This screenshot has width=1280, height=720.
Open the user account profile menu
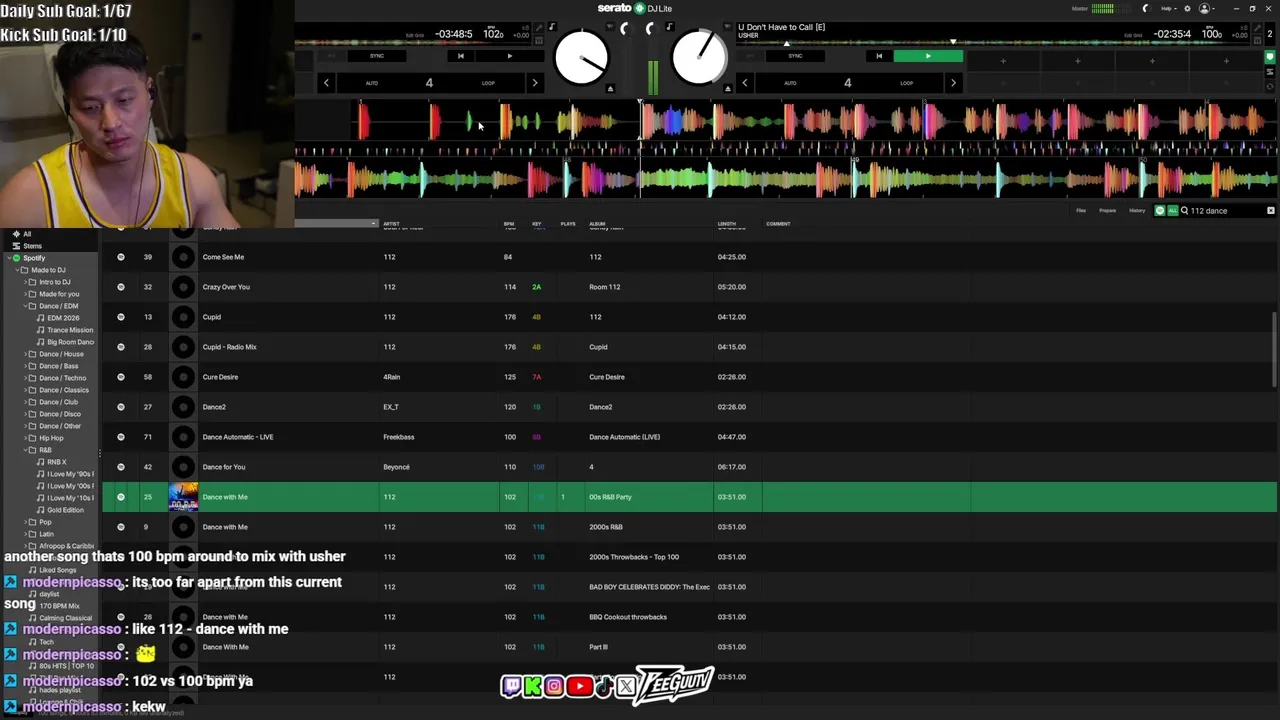(x=1206, y=8)
